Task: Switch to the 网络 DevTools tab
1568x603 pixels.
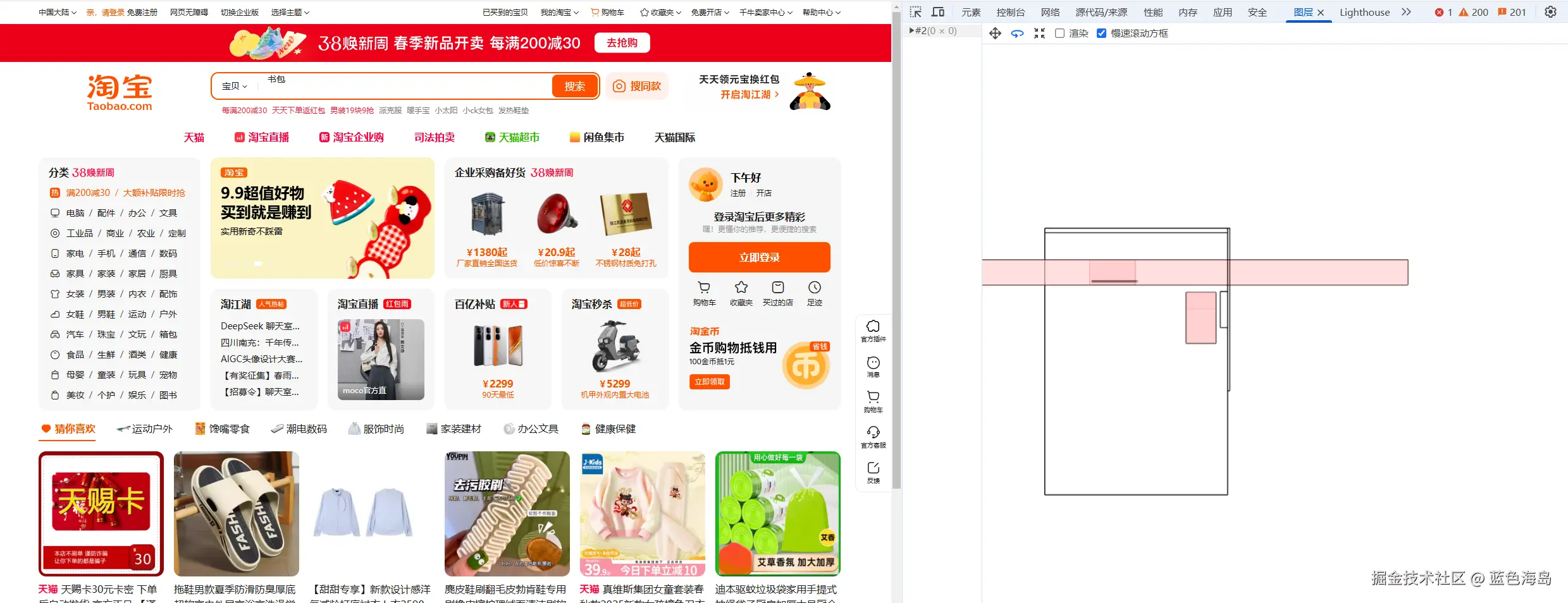Action: 1050,12
